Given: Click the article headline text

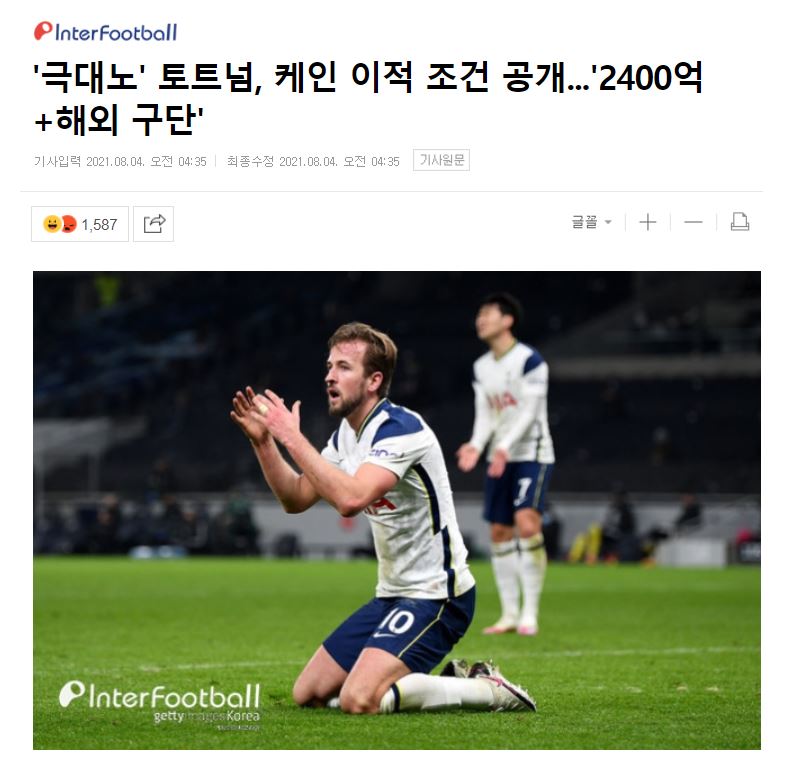Looking at the screenshot, I should (367, 98).
